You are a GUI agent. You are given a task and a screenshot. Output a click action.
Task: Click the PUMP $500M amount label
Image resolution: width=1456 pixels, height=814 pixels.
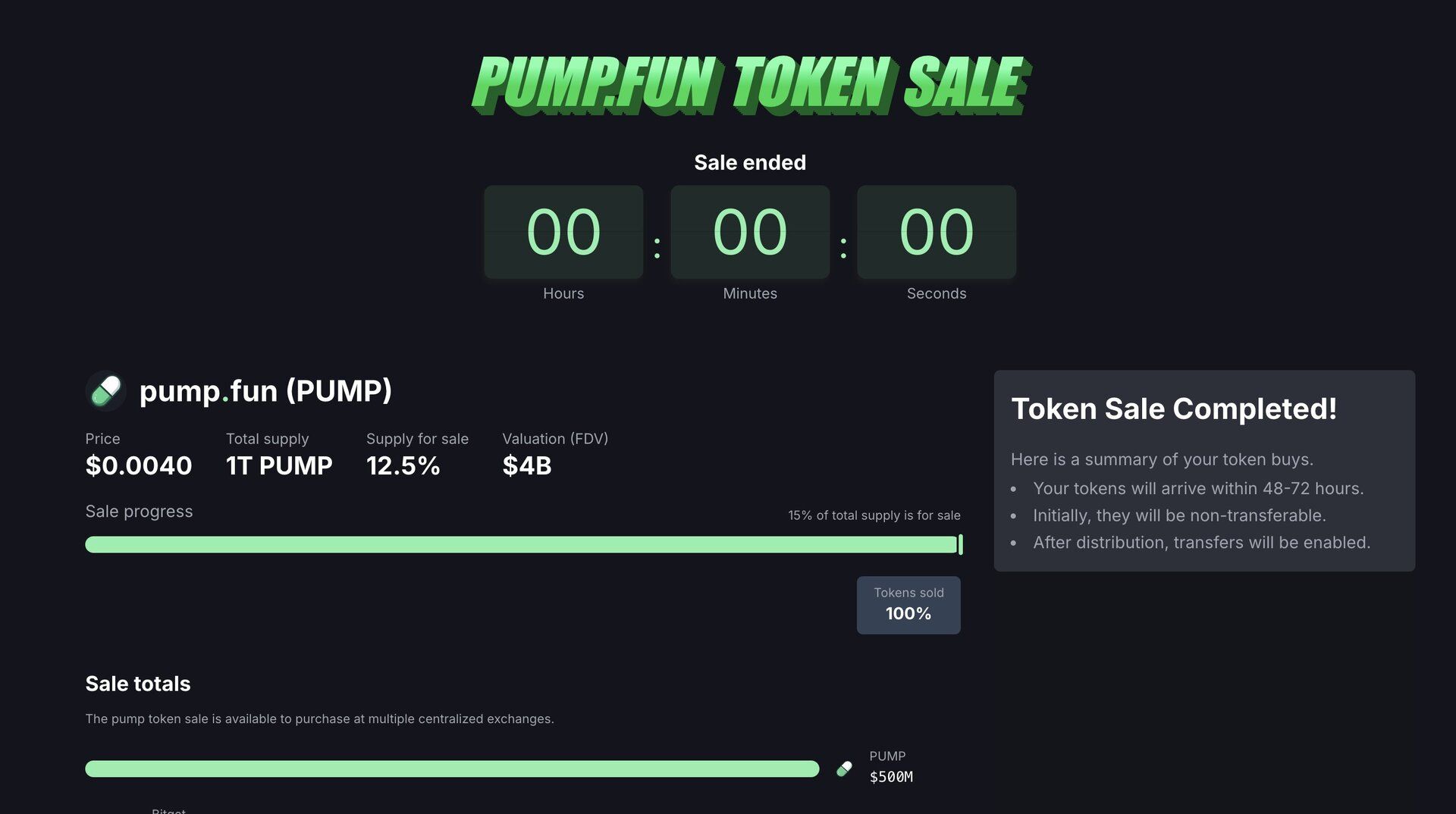pos(891,776)
